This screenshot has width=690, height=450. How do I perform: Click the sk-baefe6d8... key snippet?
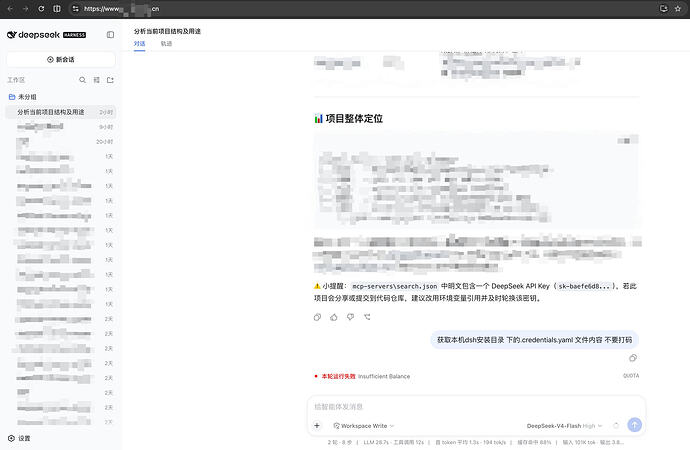pyautogui.click(x=584, y=286)
